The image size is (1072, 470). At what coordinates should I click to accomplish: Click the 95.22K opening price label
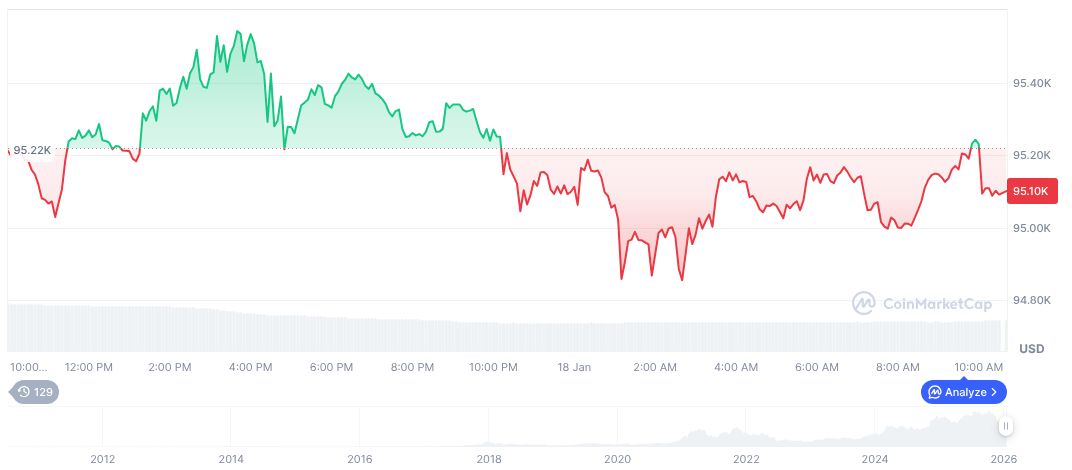(x=31, y=150)
